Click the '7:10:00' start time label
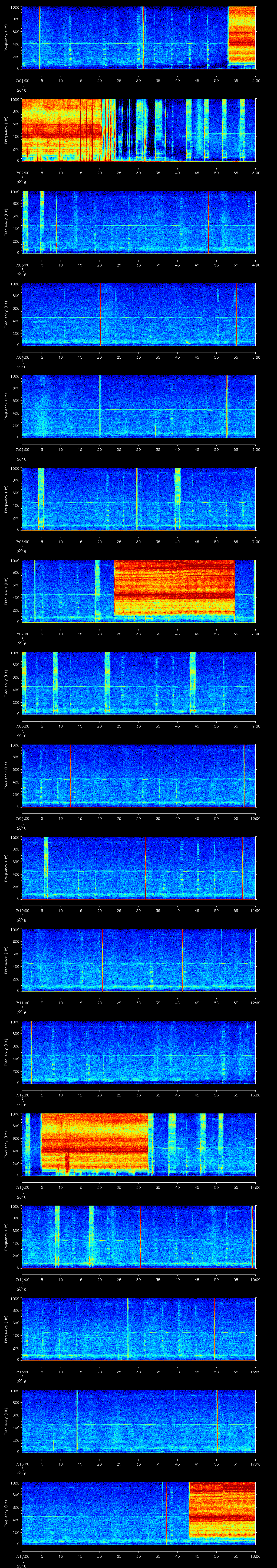 pyautogui.click(x=22, y=910)
